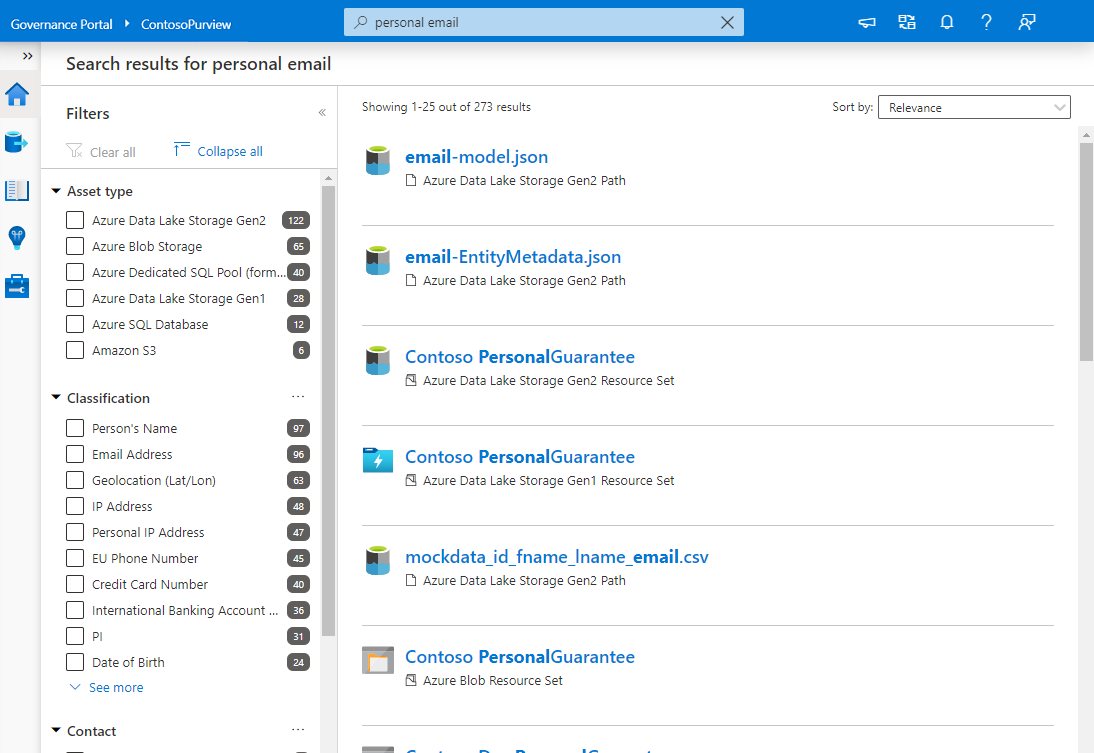1094x753 pixels.
Task: Check the Azure Blob Storage filter
Action: tap(74, 246)
